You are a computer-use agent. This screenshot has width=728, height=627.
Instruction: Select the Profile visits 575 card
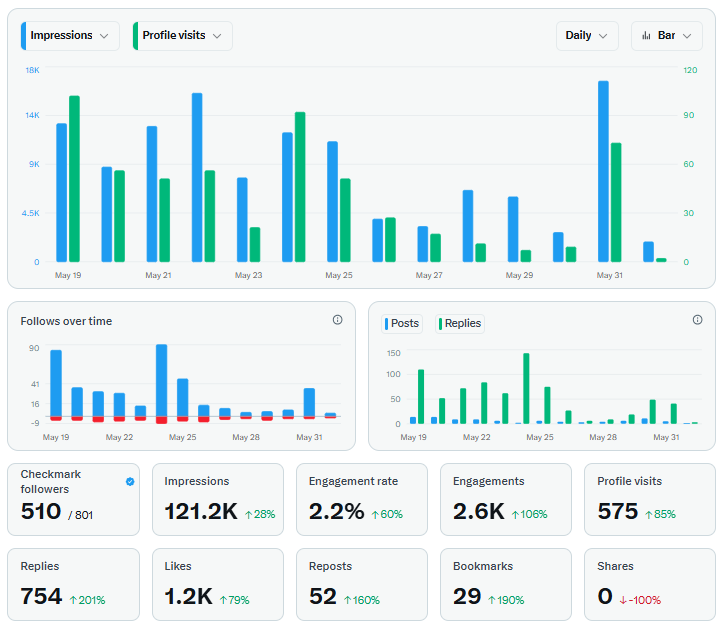pyautogui.click(x=650, y=499)
